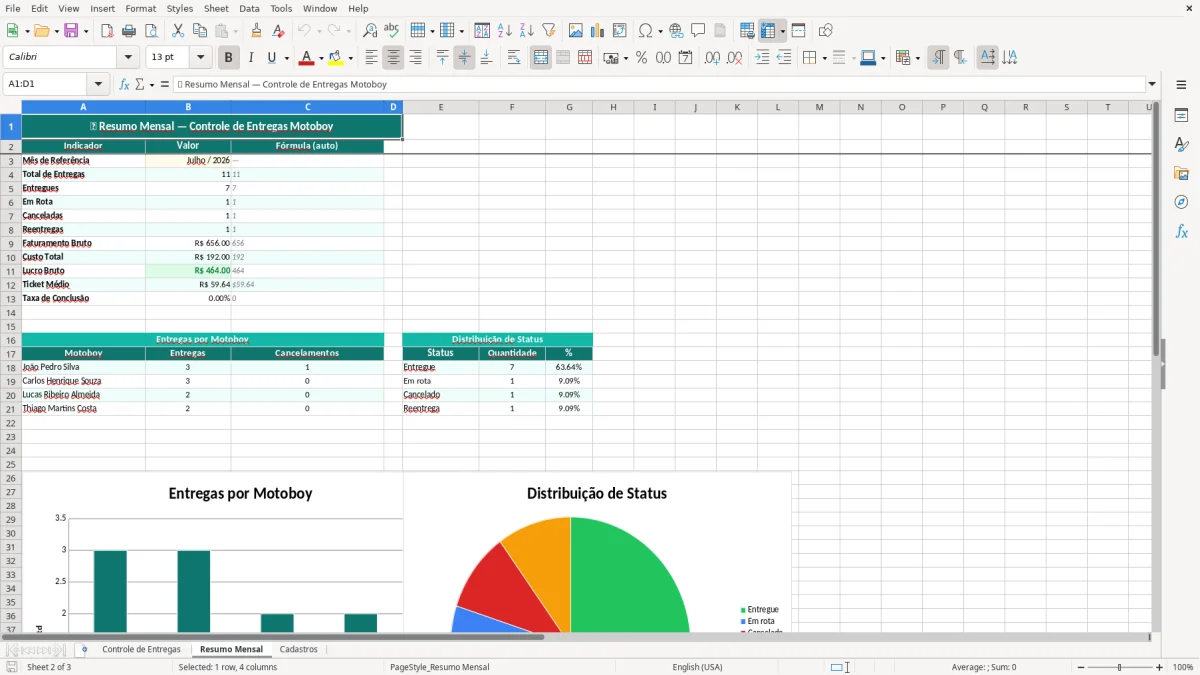1200x675 pixels.
Task: Open the Underline style dropdown arrow
Action: (x=286, y=58)
